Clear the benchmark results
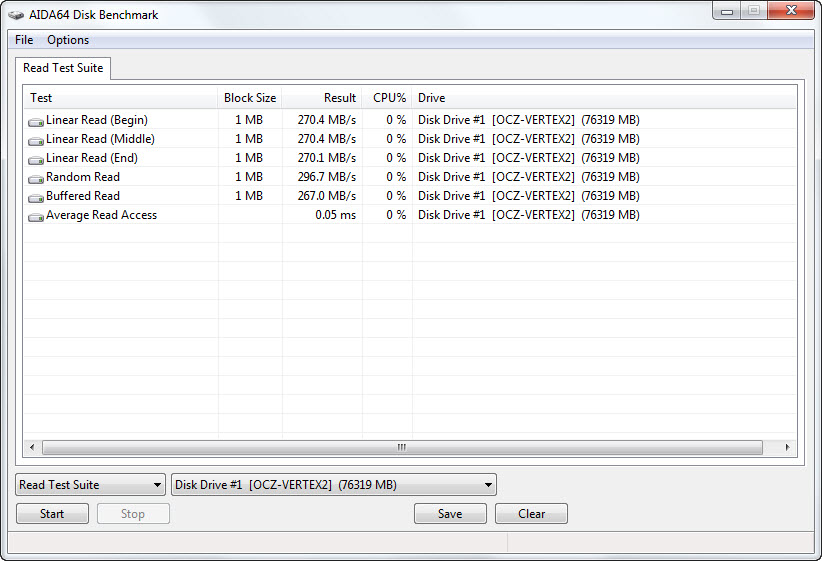The height and width of the screenshot is (561, 822). tap(531, 514)
